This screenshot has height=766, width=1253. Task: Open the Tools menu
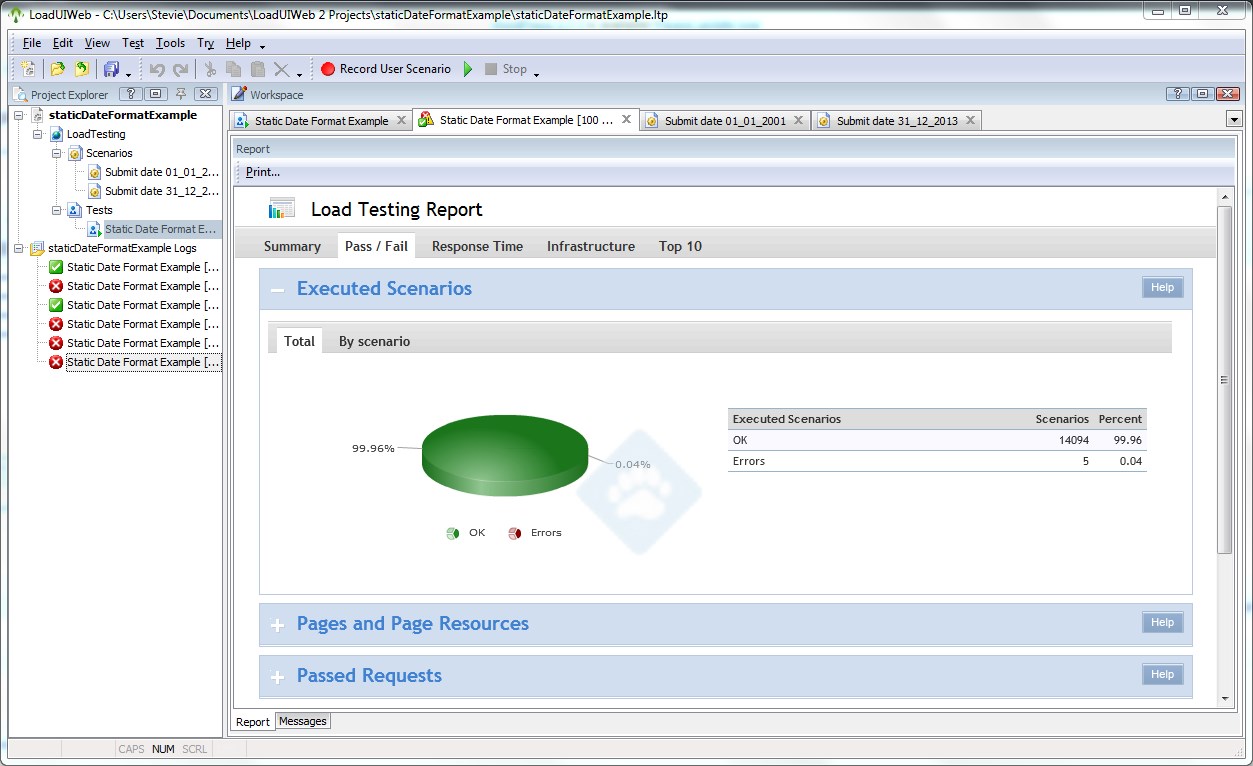point(170,43)
